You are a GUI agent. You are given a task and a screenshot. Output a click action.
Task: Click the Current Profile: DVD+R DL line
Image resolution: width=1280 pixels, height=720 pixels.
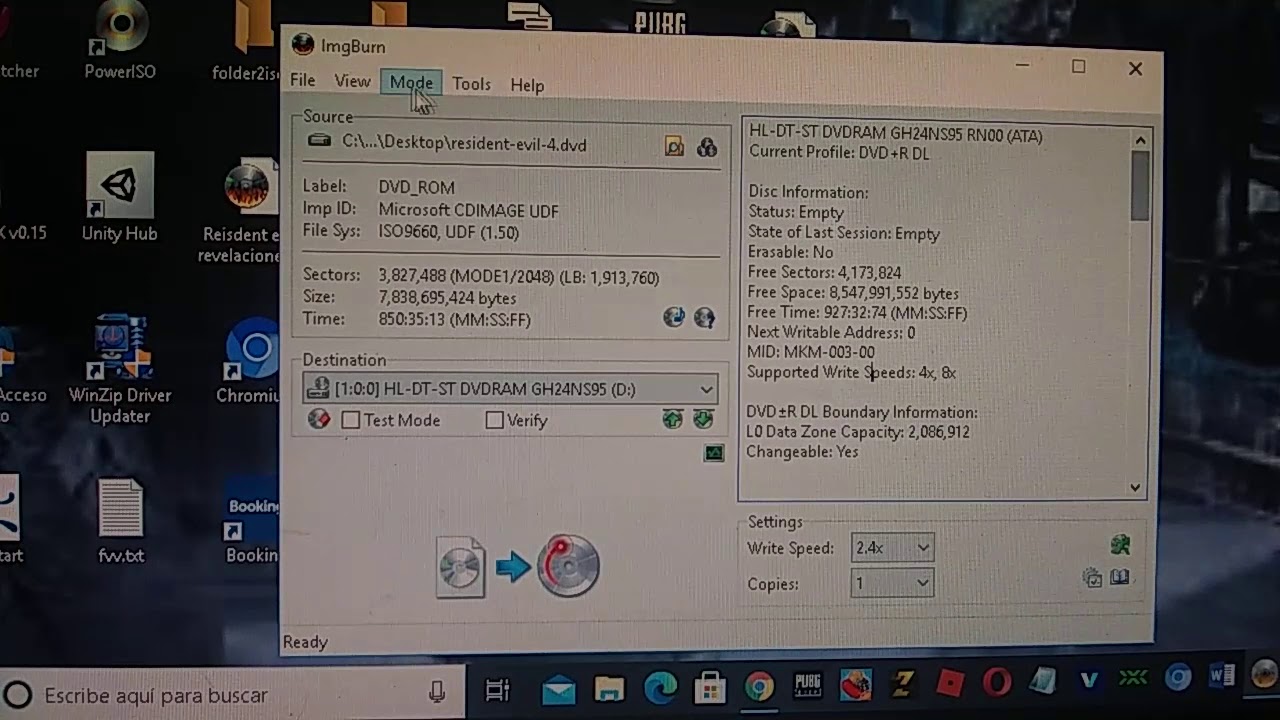coord(839,153)
